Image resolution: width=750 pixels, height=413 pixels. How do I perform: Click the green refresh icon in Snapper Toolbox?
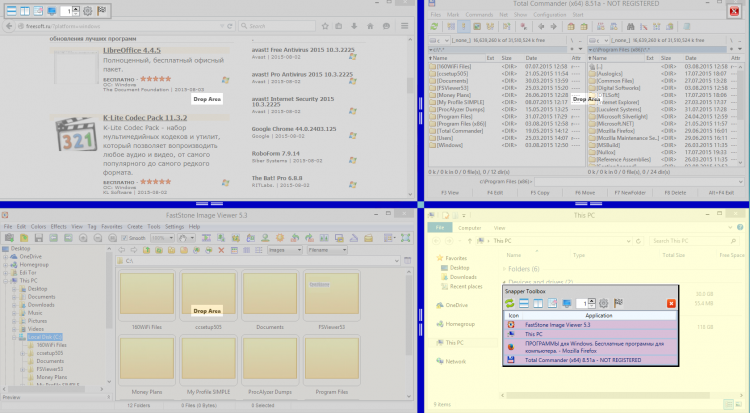coord(511,303)
